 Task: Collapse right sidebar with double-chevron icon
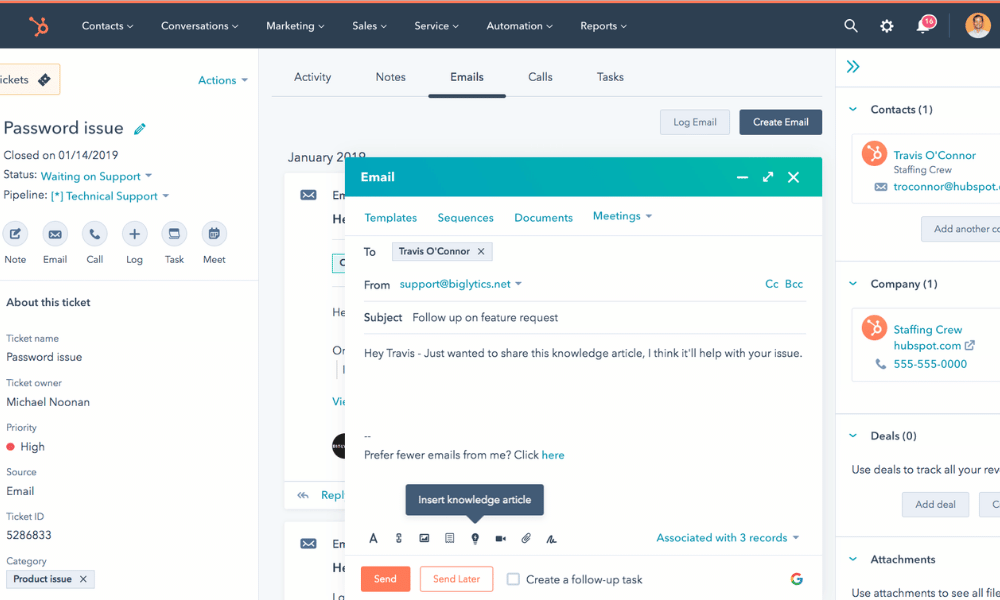[x=853, y=66]
